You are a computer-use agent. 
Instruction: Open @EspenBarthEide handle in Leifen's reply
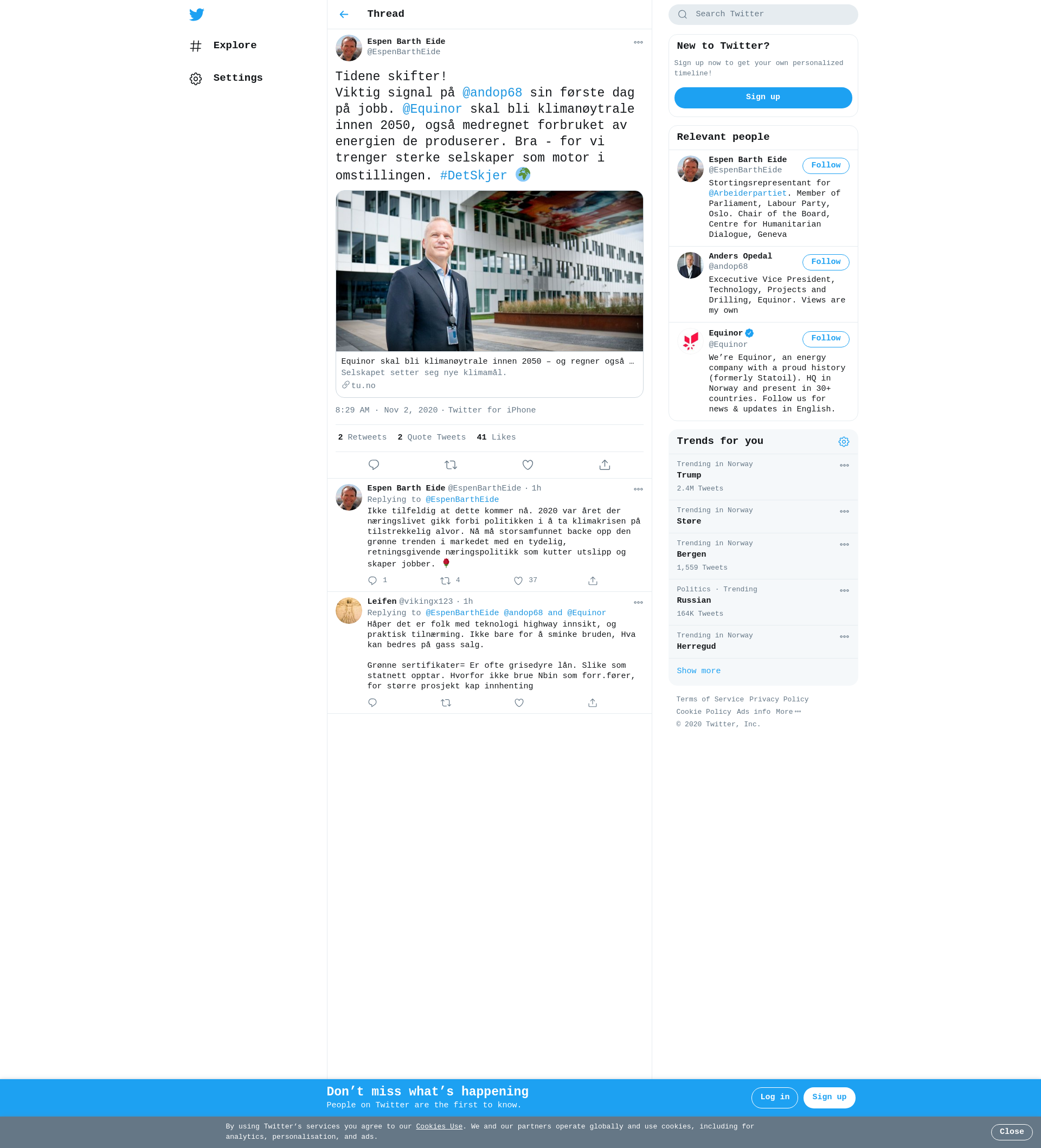tap(462, 612)
